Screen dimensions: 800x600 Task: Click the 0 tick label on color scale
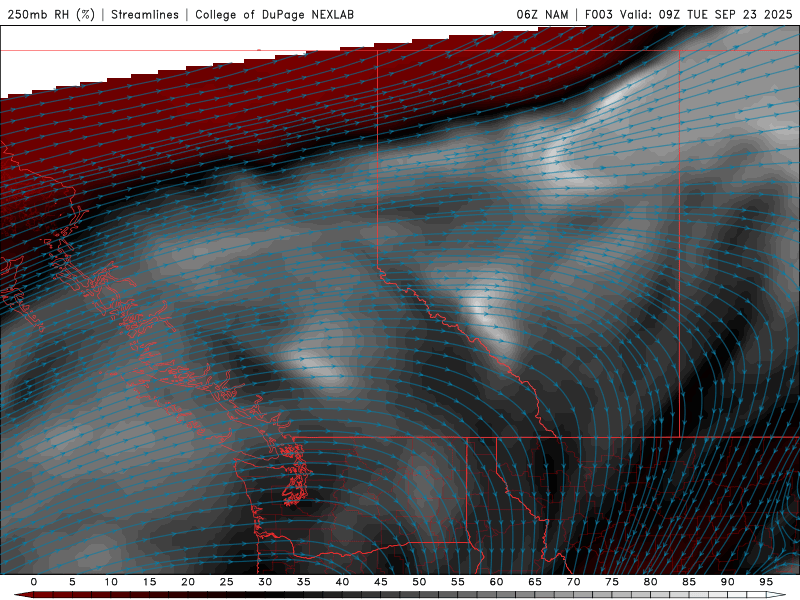click(34, 582)
